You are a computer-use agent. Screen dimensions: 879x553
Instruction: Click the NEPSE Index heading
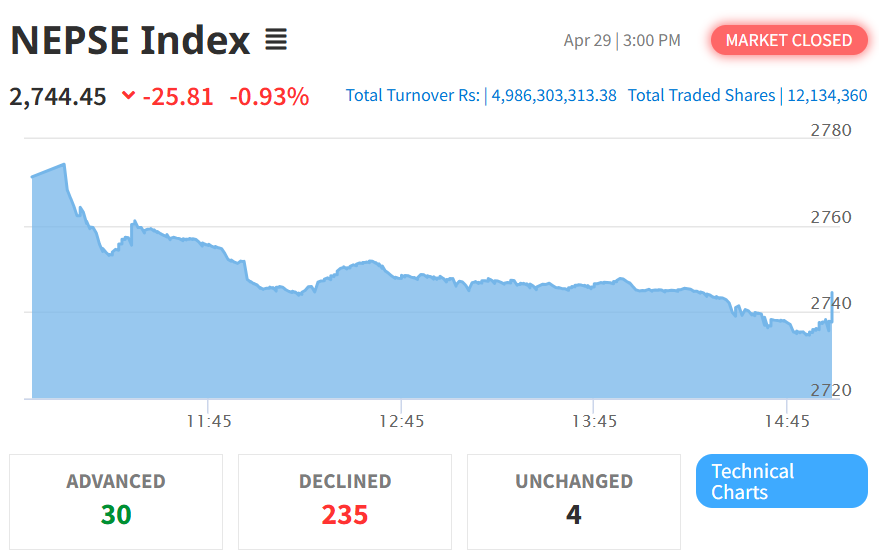pos(130,40)
